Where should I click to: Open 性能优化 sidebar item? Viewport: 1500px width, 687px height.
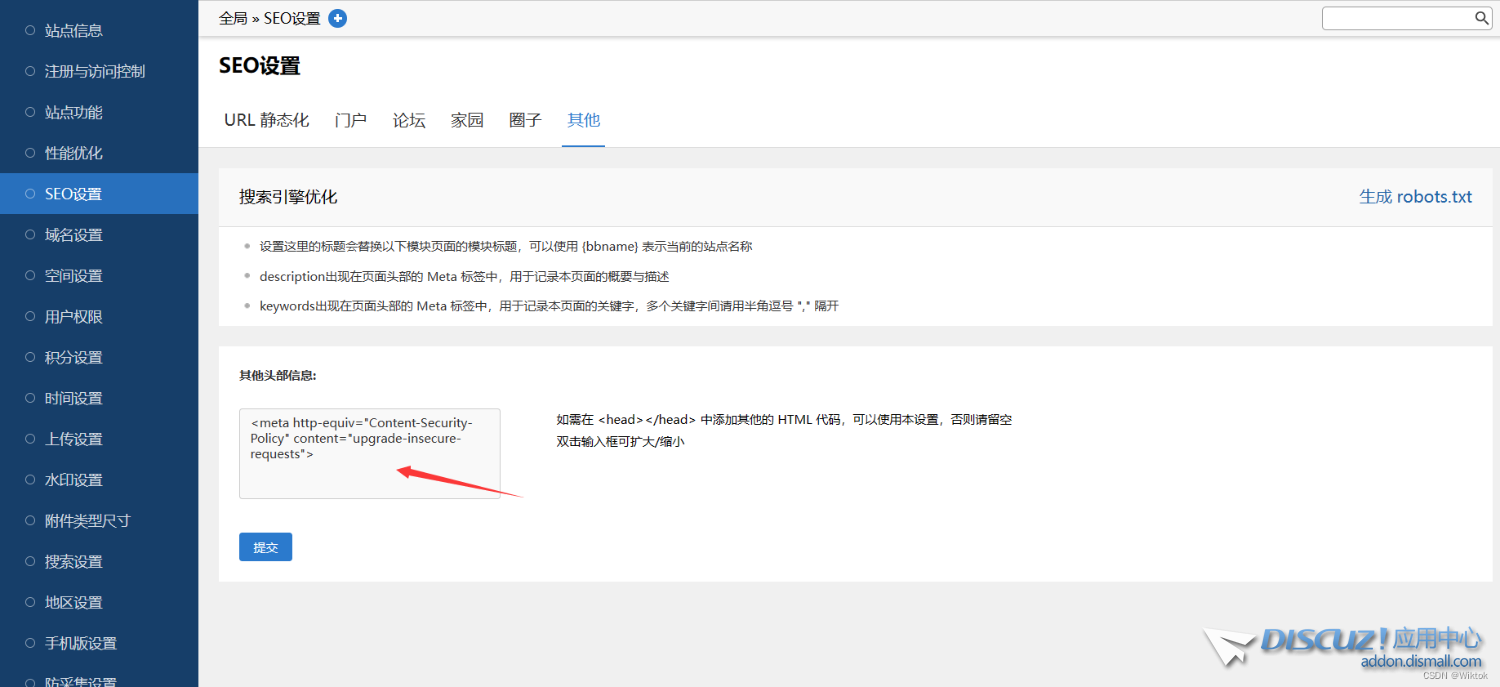74,153
